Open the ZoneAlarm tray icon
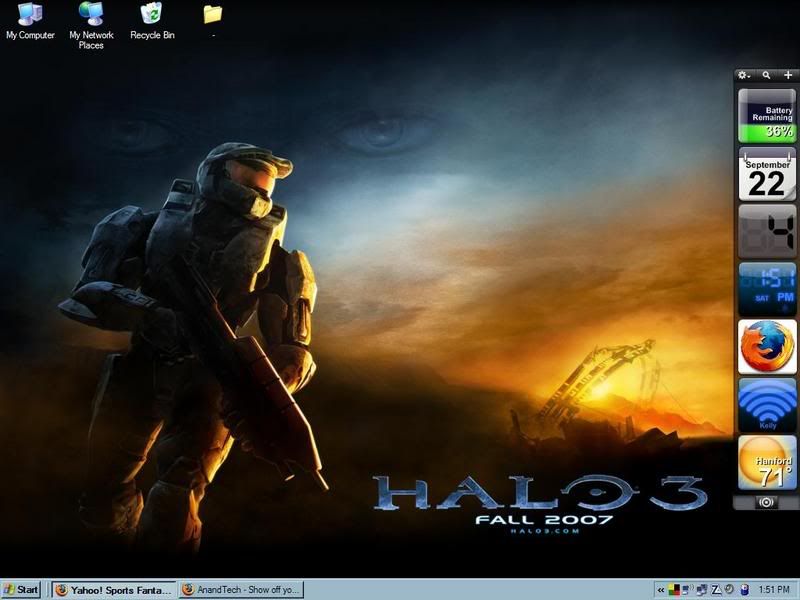 716,590
